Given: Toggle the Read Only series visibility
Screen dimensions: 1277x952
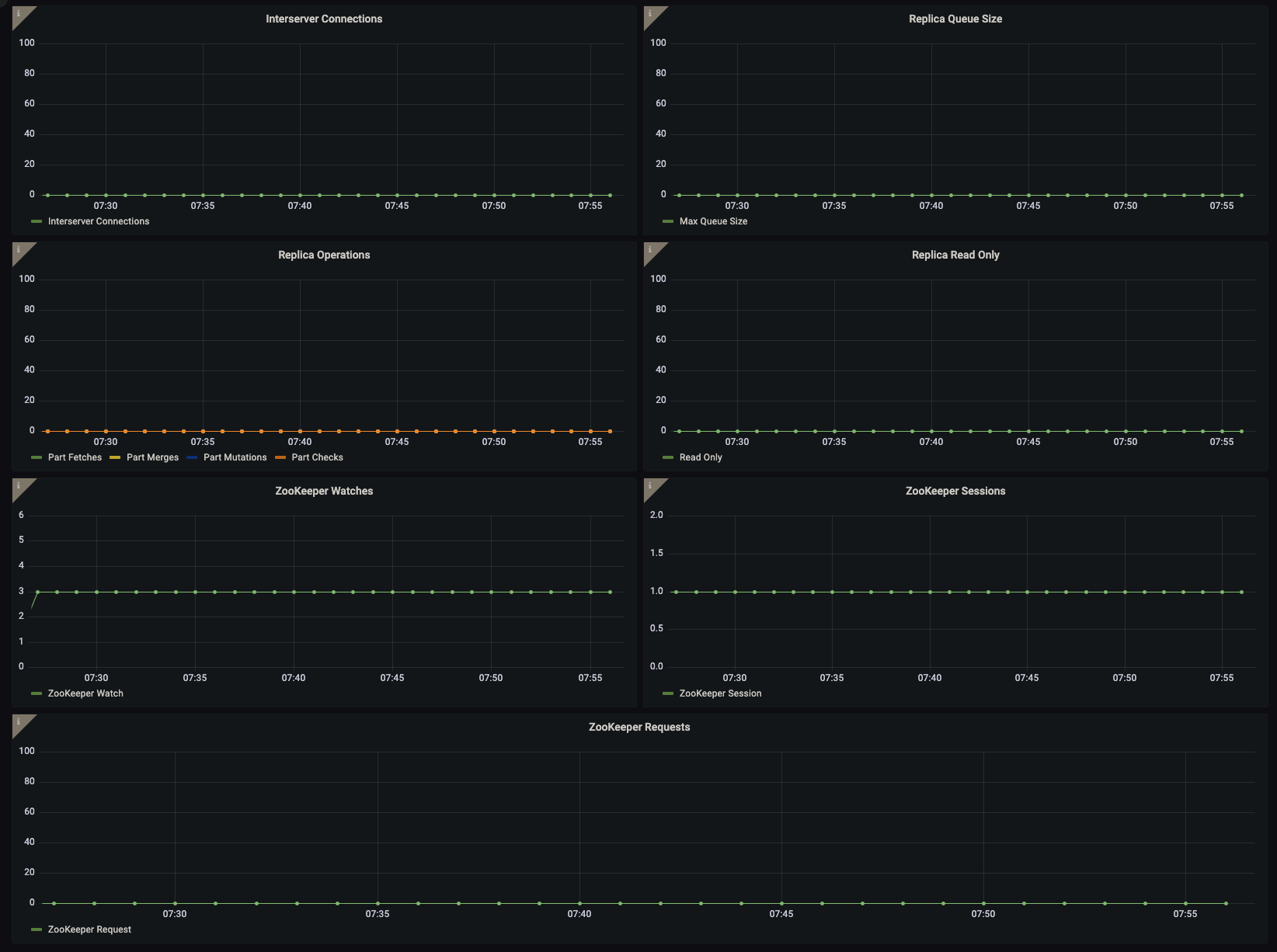Looking at the screenshot, I should click(701, 457).
